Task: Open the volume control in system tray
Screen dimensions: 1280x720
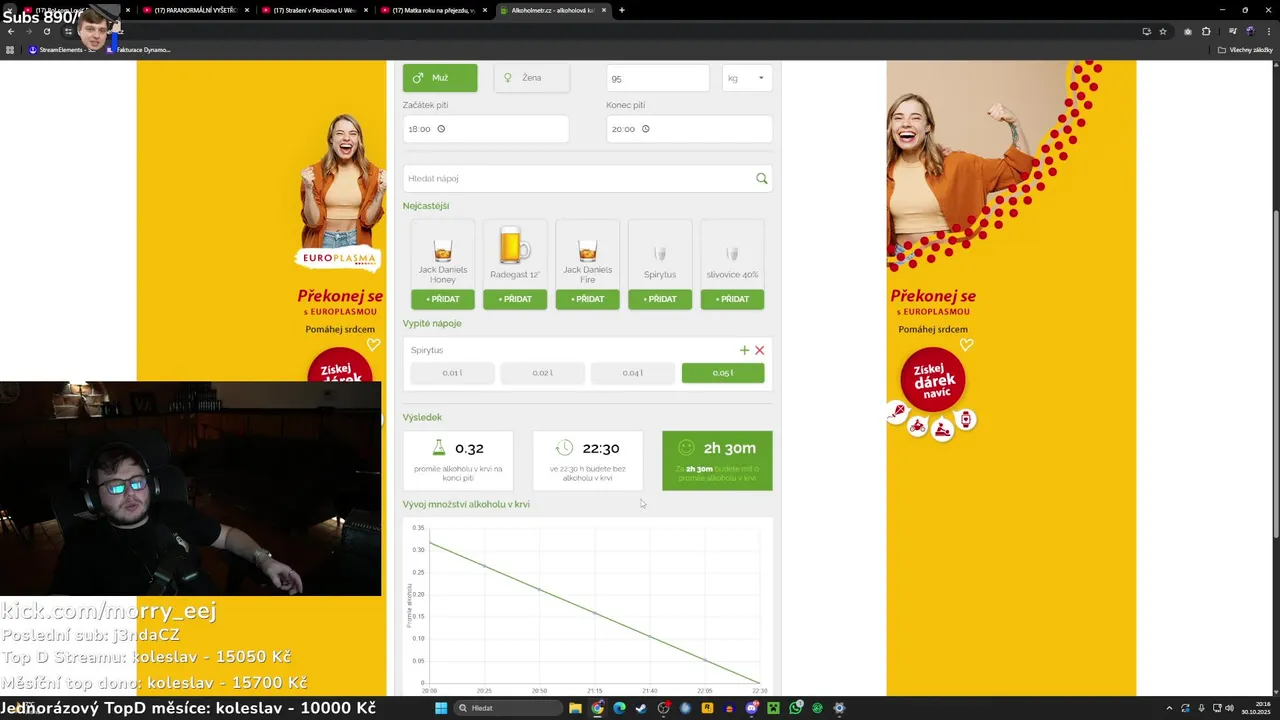Action: pos(1229,708)
